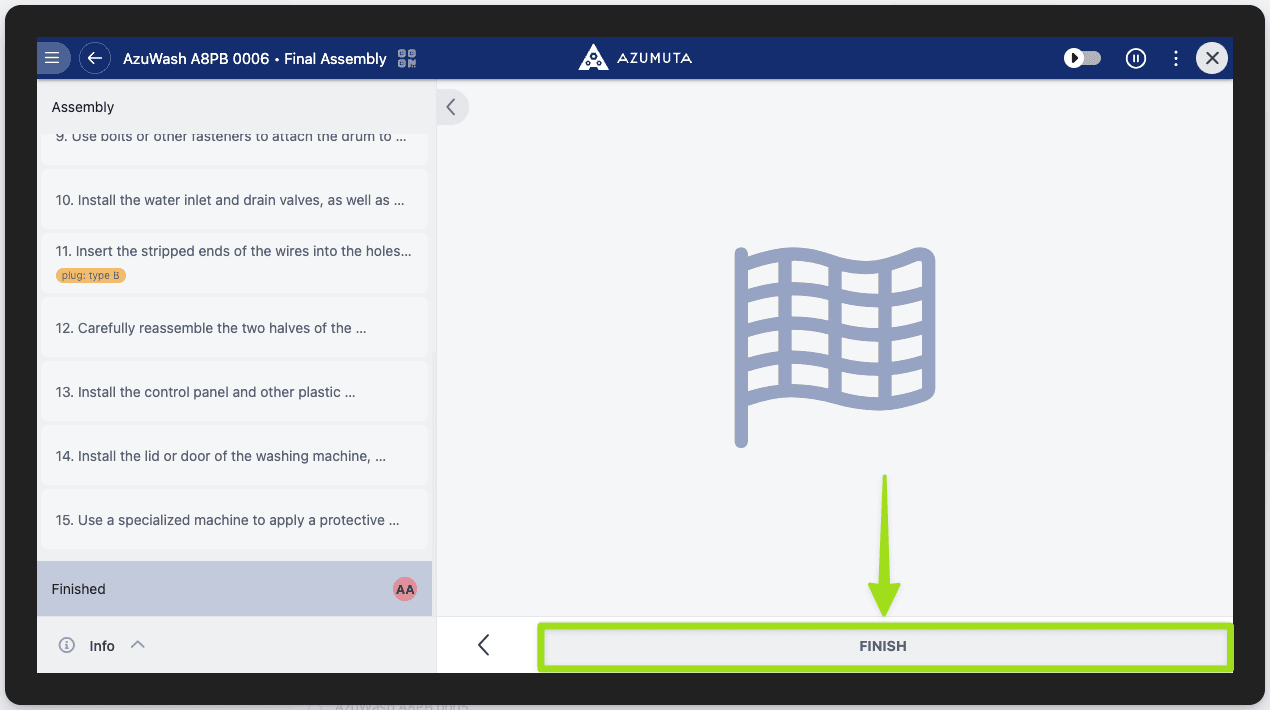
Task: Open step 15 apply protective coating
Action: [x=232, y=520]
